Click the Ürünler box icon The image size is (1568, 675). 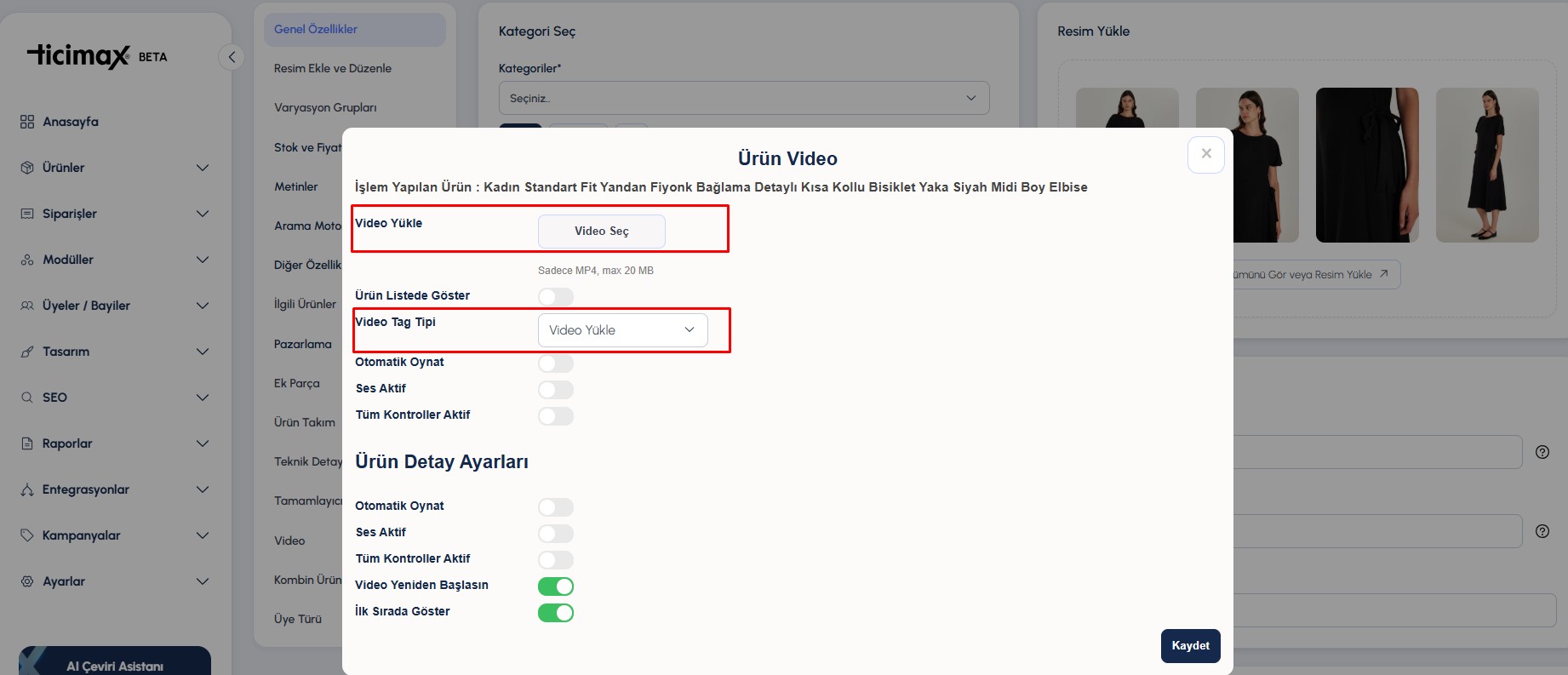pos(27,168)
